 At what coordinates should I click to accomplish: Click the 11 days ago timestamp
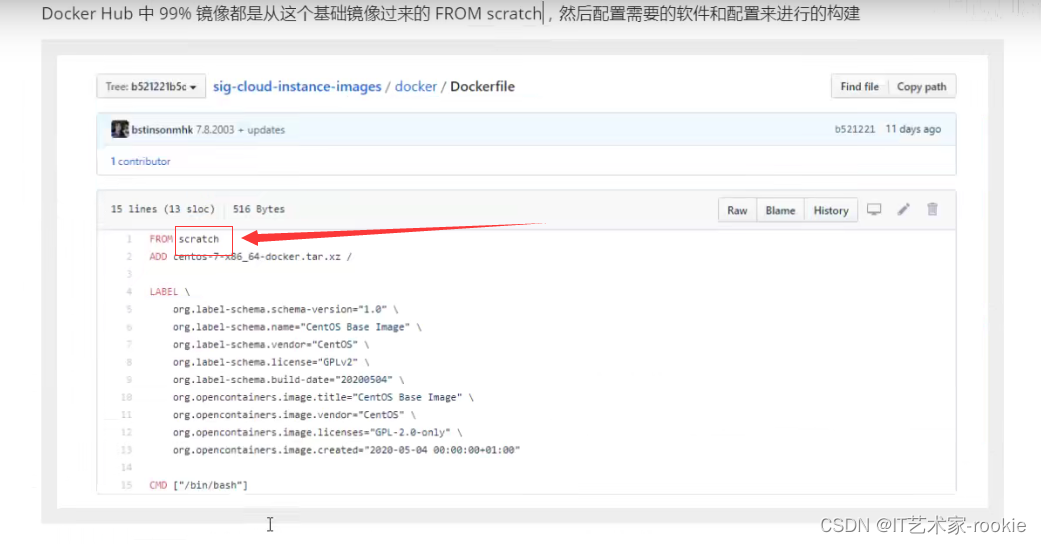pos(913,129)
